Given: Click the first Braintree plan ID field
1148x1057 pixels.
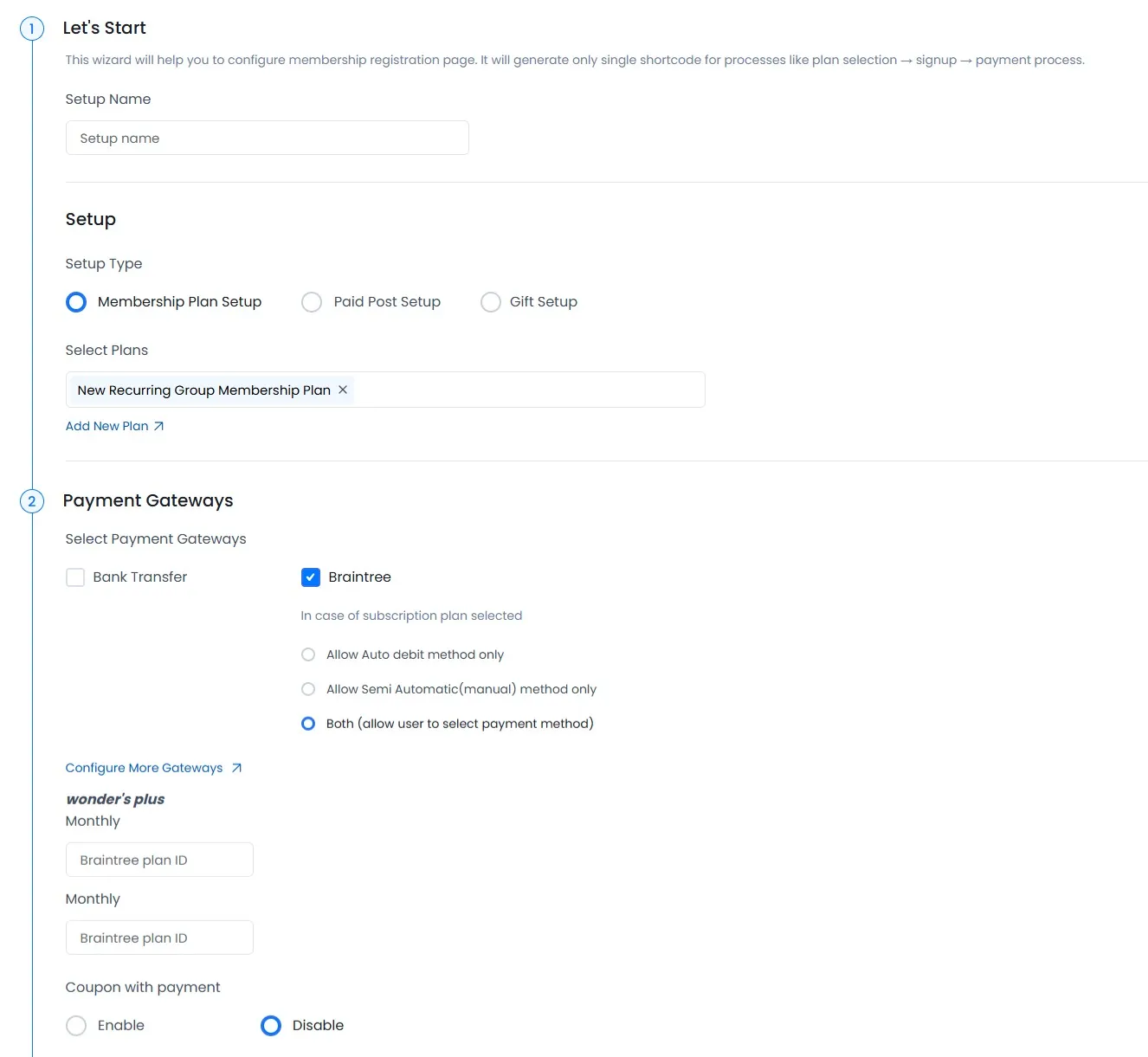Looking at the screenshot, I should pos(159,859).
